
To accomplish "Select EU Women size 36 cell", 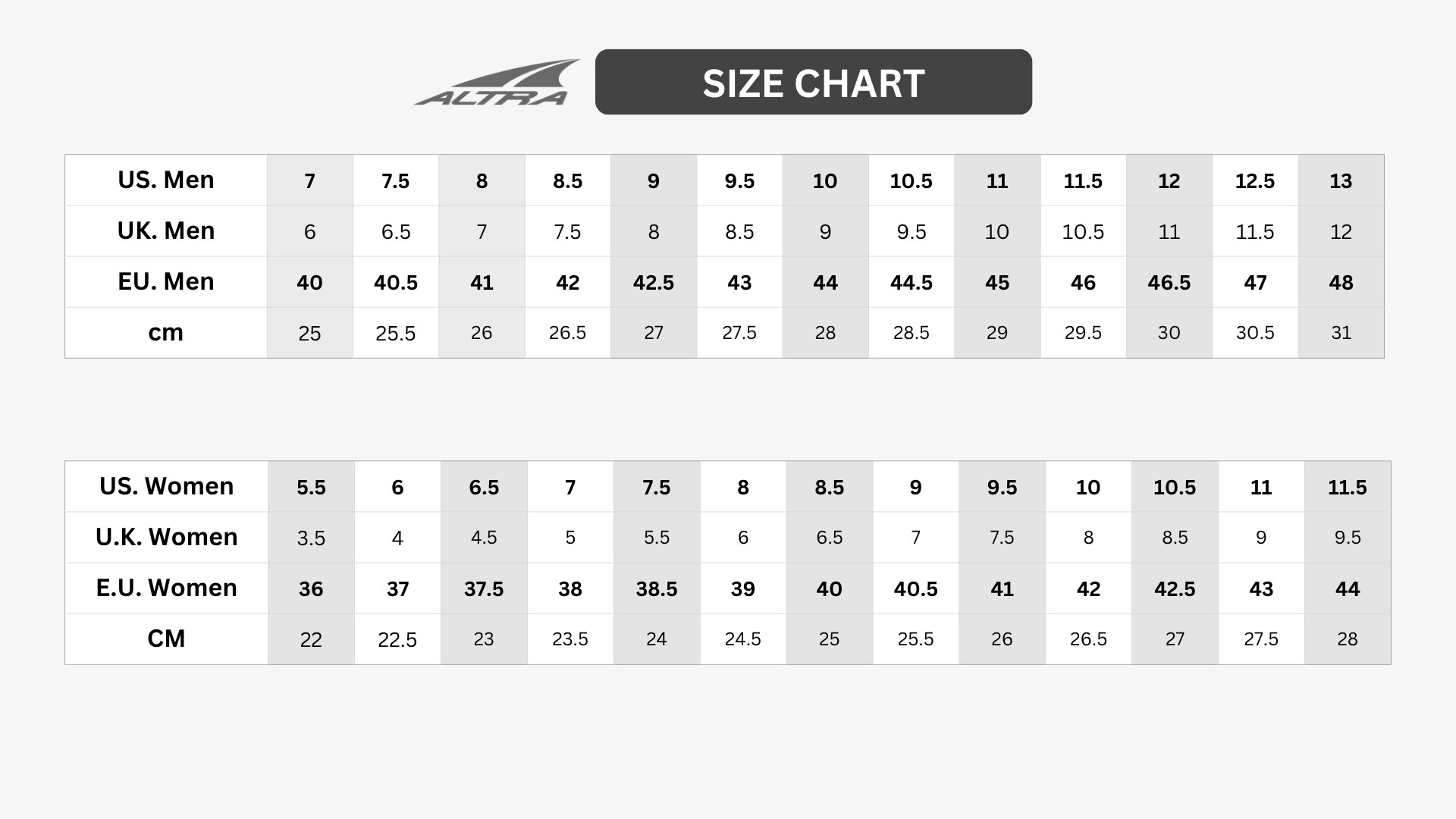I will click(x=311, y=589).
